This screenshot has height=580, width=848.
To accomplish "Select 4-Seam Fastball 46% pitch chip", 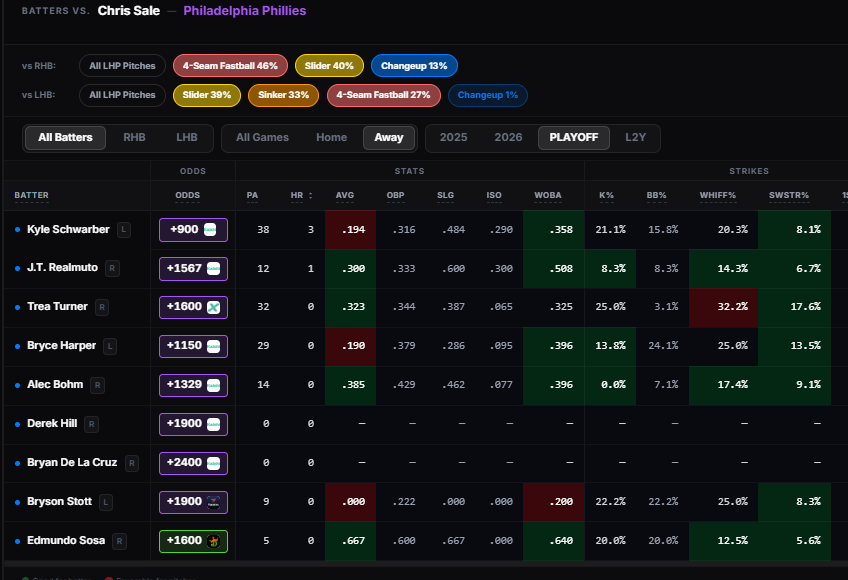I will point(230,66).
